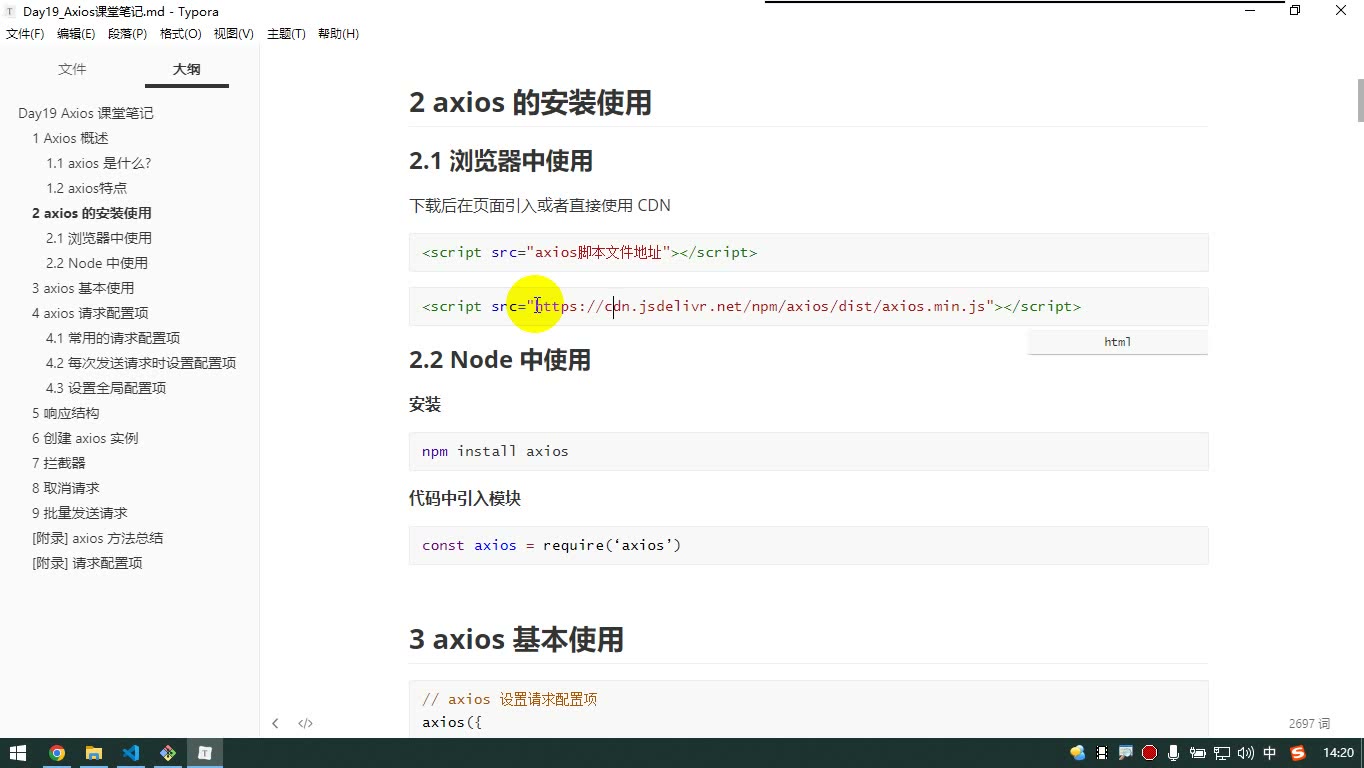Jump to outline item 1 Axios 概述
The width and height of the screenshot is (1364, 768).
(x=70, y=138)
